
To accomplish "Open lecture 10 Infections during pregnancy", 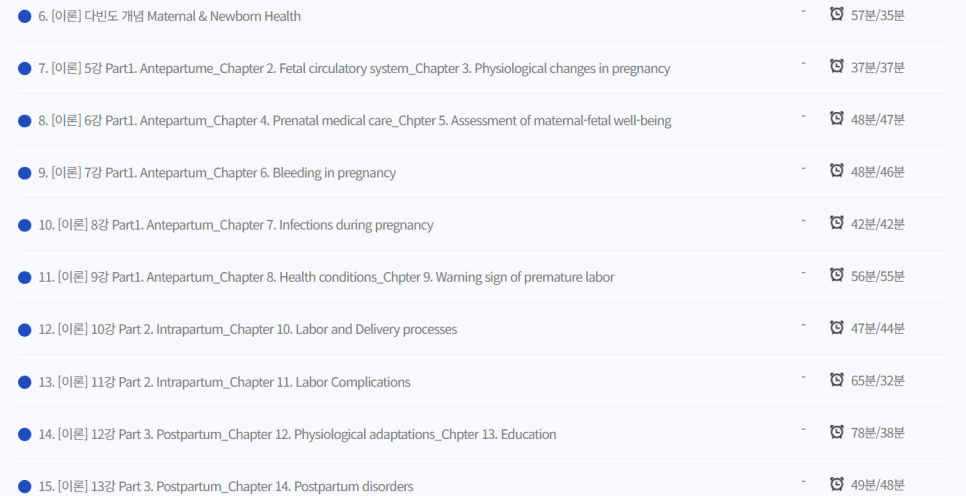I will 236,225.
